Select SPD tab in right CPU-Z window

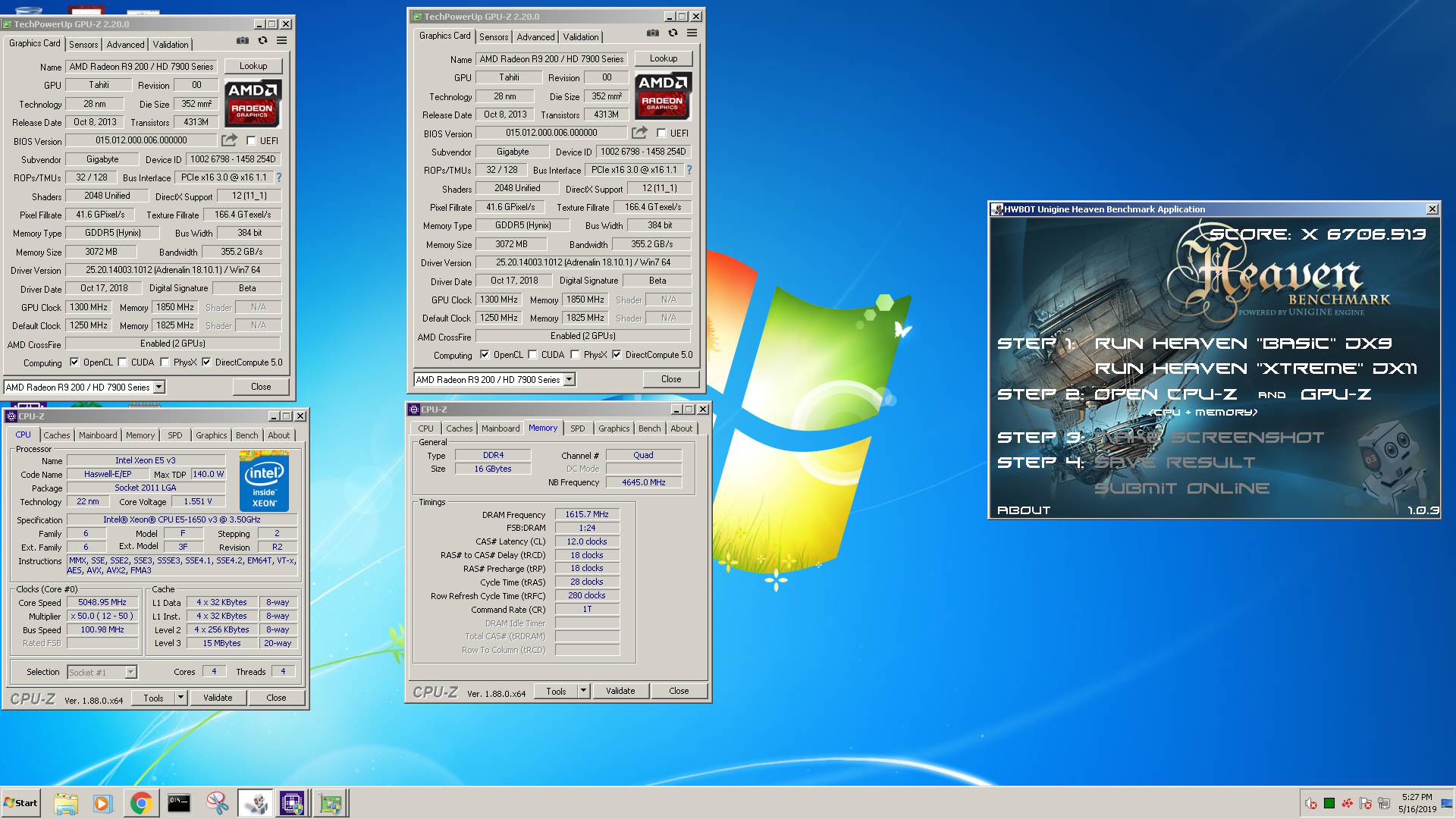[578, 428]
